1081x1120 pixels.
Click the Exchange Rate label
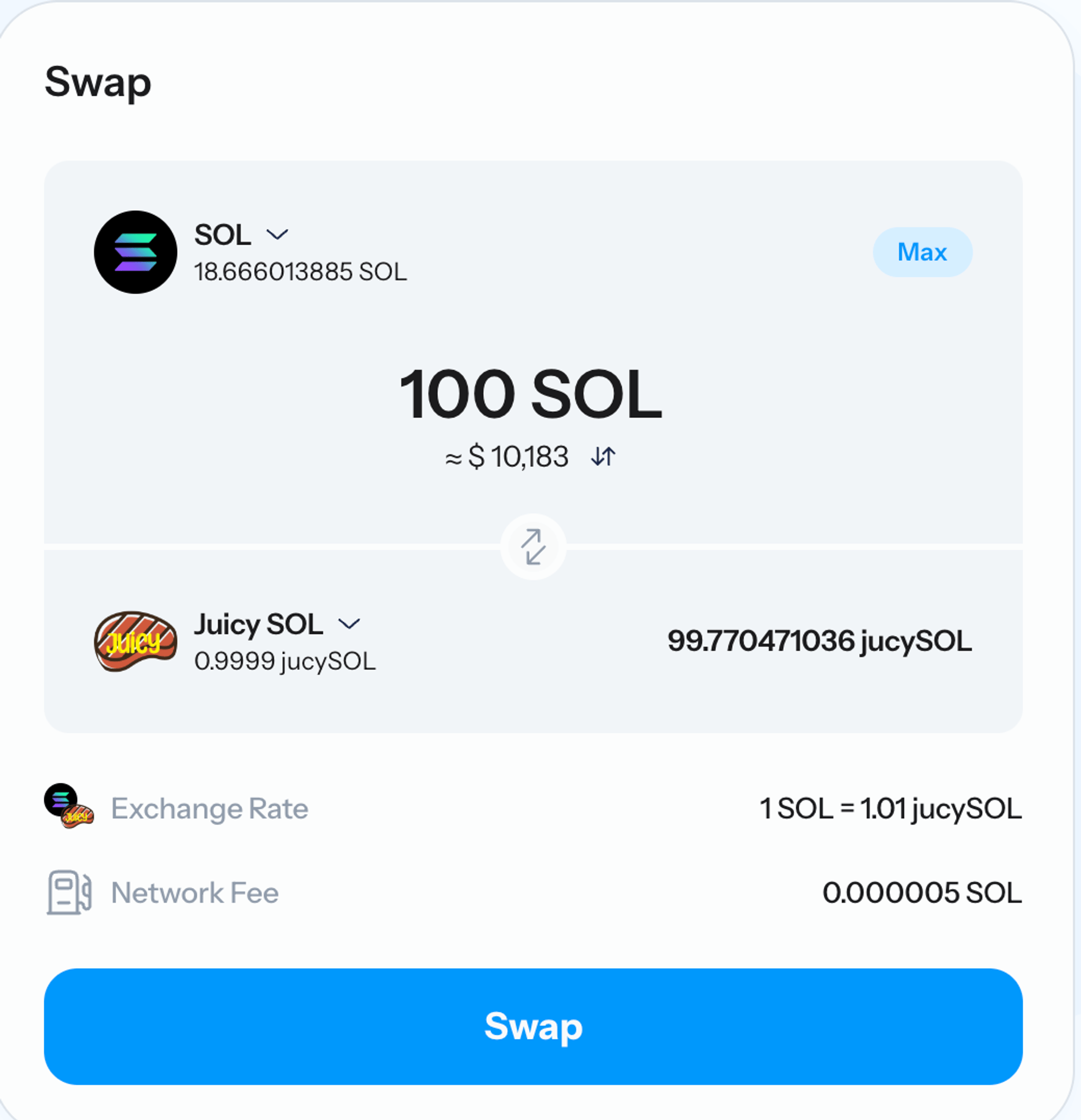coord(209,809)
